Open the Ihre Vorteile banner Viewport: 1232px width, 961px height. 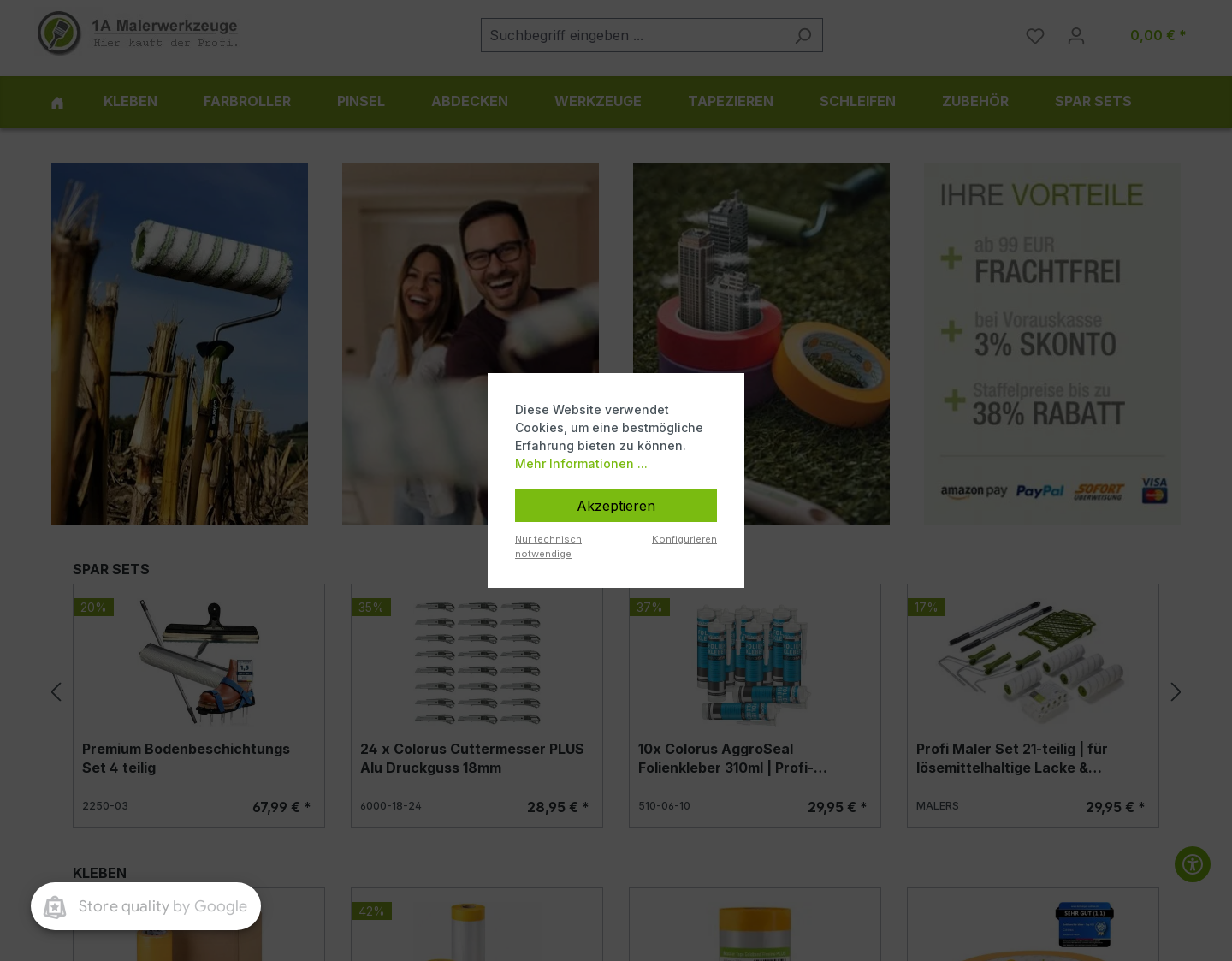click(x=1052, y=343)
